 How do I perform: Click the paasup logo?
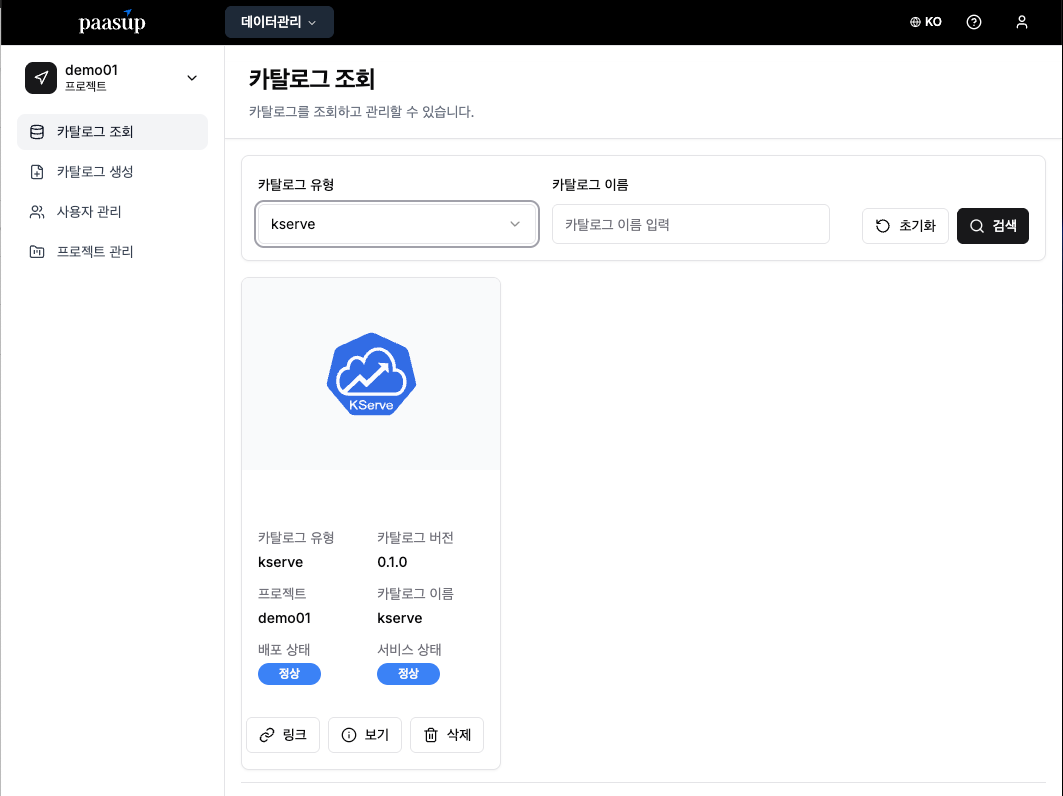pos(112,22)
